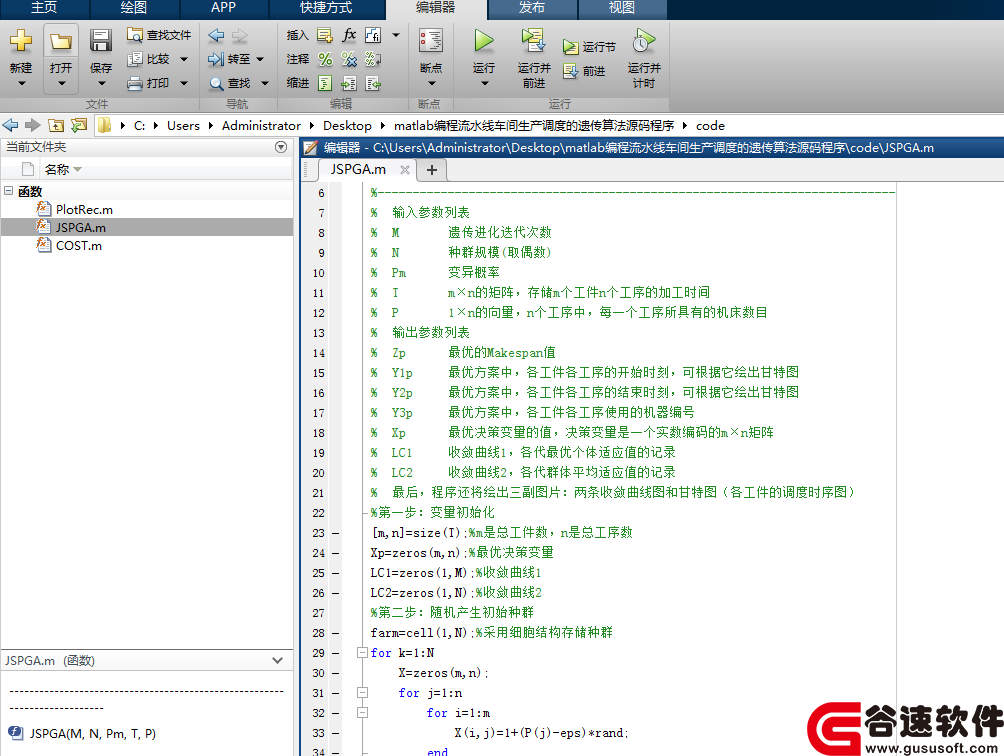This screenshot has width=1004, height=756.
Task: Click Users in the folder path
Action: pos(183,125)
